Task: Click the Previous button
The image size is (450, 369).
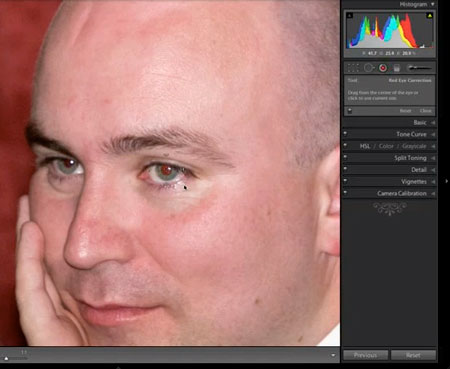Action: (365, 355)
